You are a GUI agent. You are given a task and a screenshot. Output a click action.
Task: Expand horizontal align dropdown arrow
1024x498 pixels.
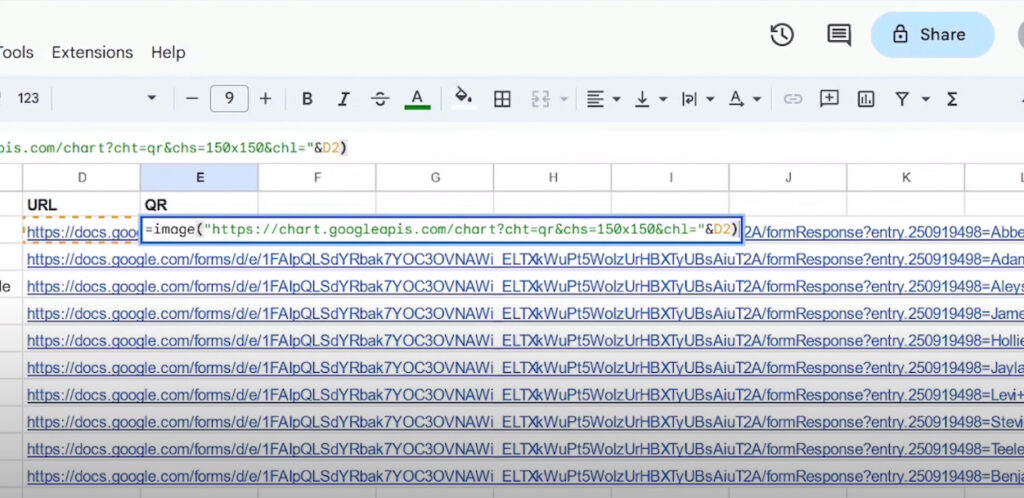point(616,99)
